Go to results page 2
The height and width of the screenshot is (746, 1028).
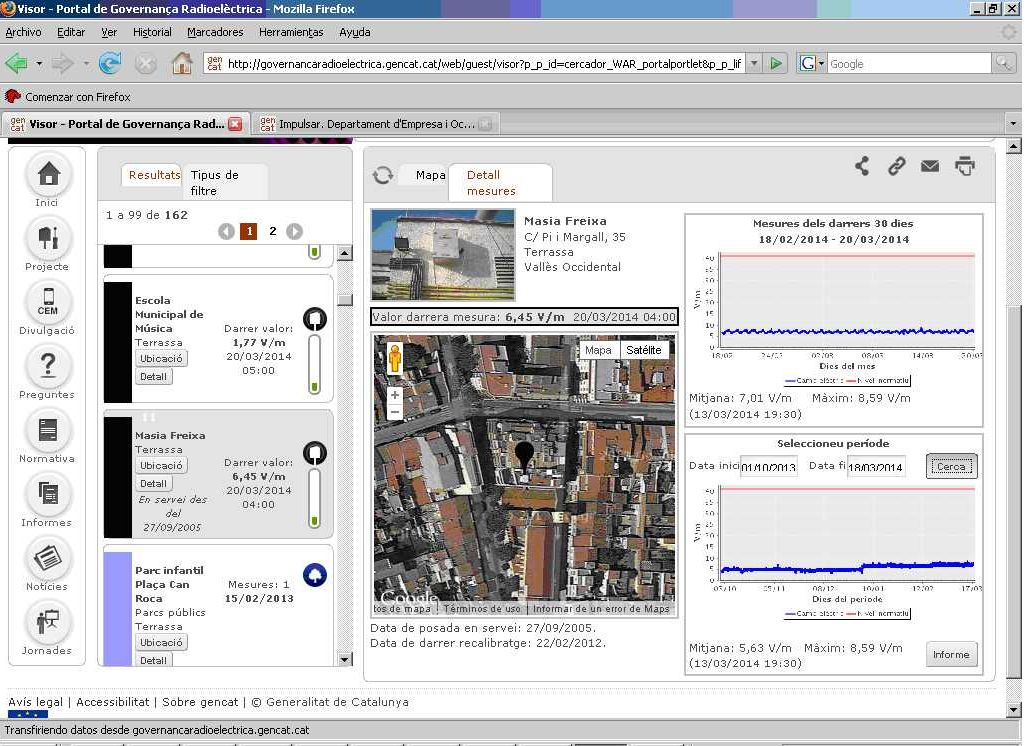click(273, 231)
